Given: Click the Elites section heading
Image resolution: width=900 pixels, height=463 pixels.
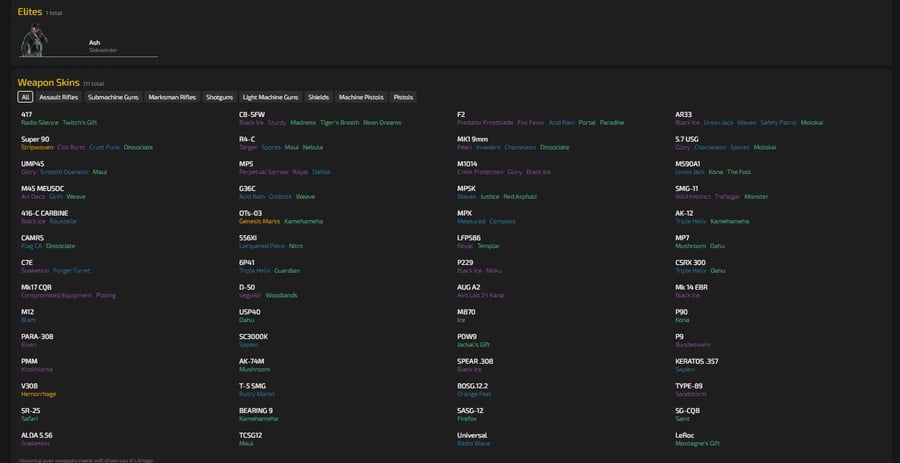Looking at the screenshot, I should (29, 12).
